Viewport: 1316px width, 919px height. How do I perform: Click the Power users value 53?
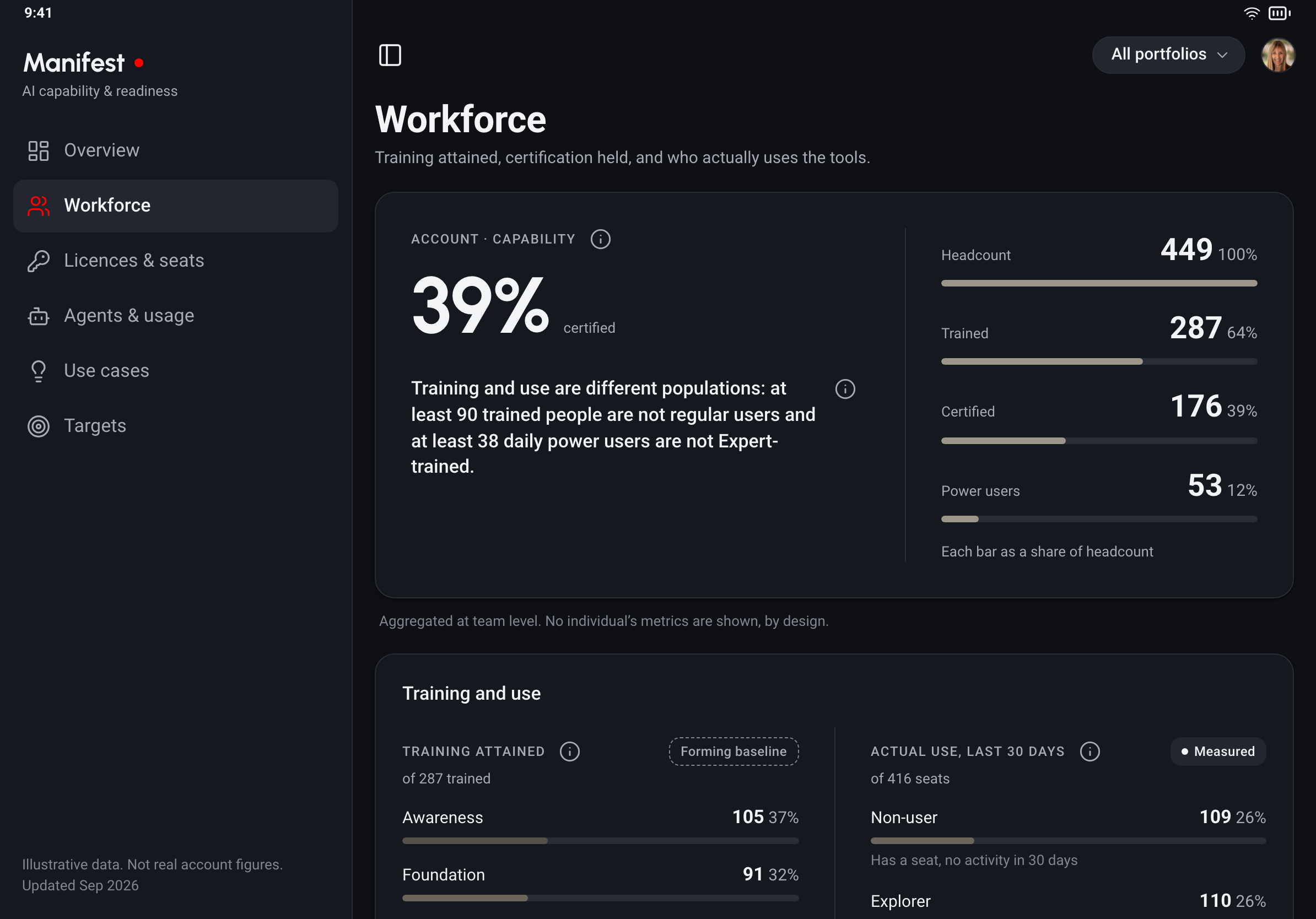[1204, 486]
